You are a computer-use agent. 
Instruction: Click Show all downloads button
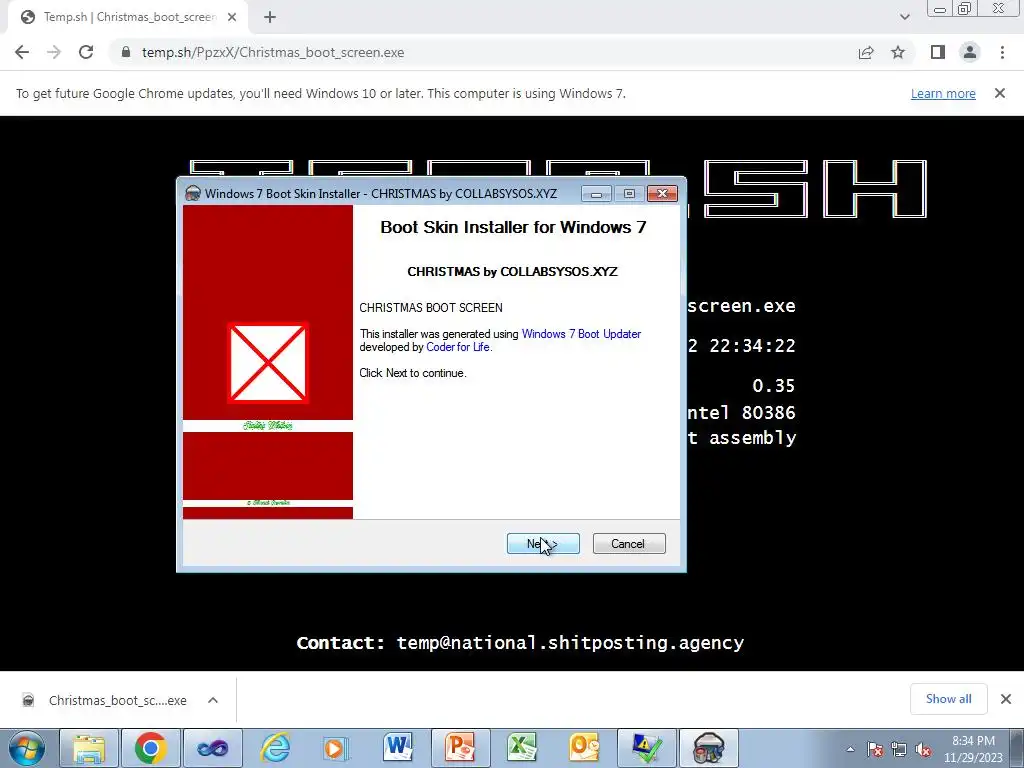[948, 699]
